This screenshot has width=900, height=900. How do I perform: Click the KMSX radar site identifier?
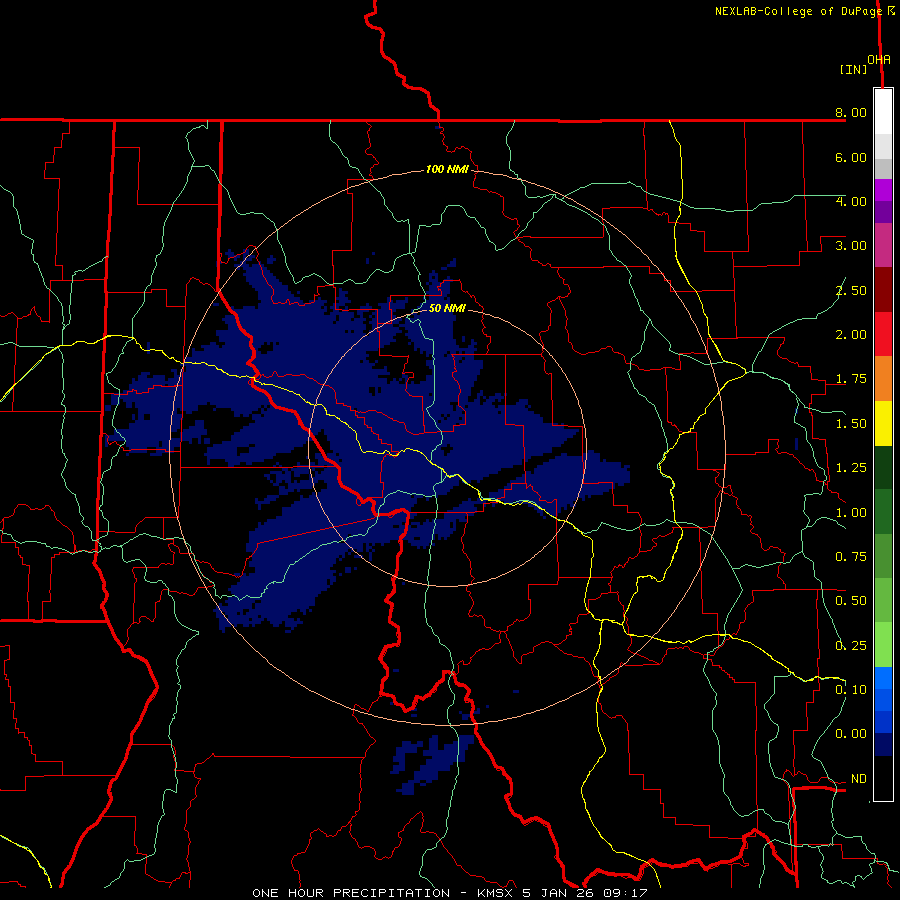point(495,893)
